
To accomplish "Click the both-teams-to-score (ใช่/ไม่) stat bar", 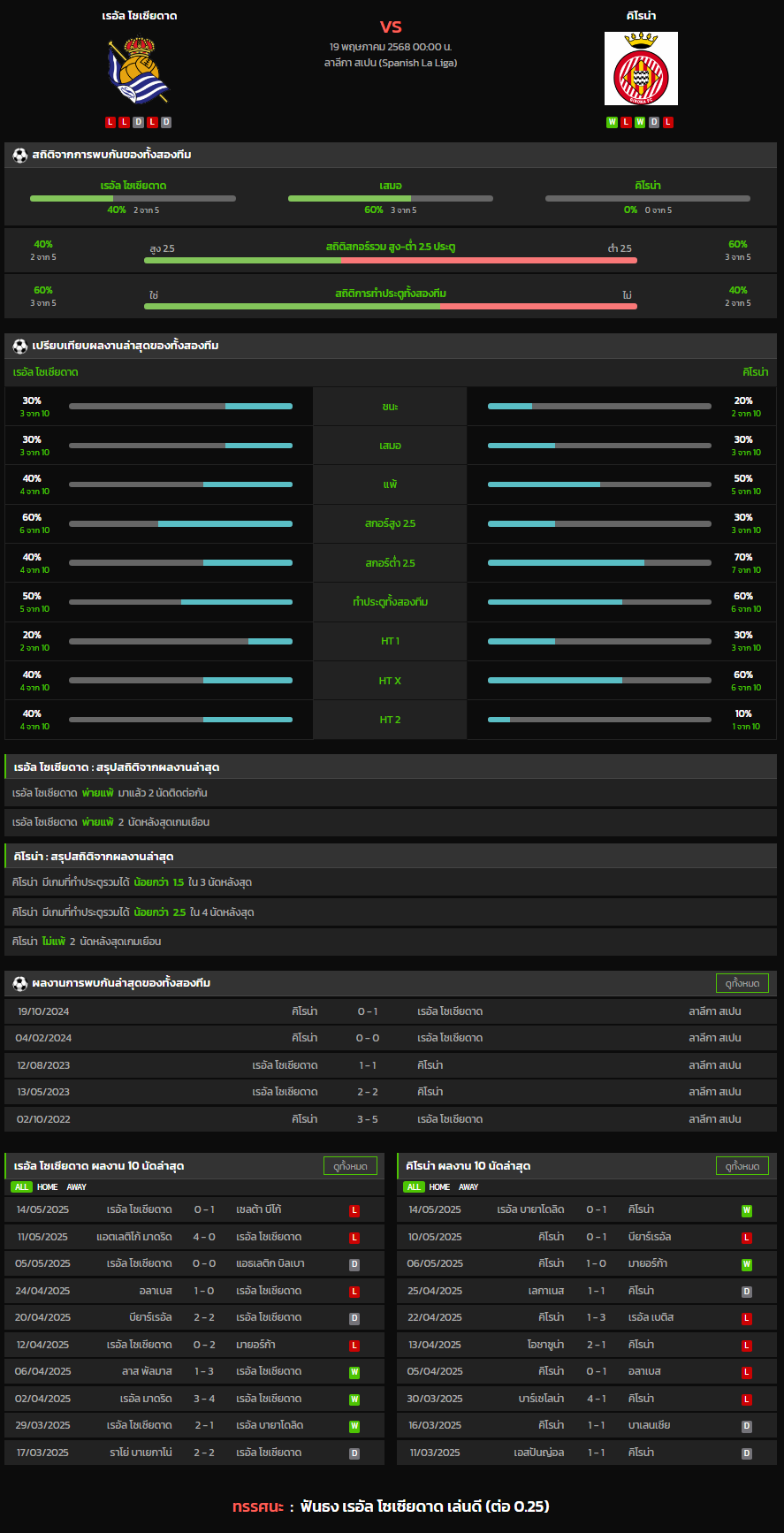I will click(x=391, y=306).
